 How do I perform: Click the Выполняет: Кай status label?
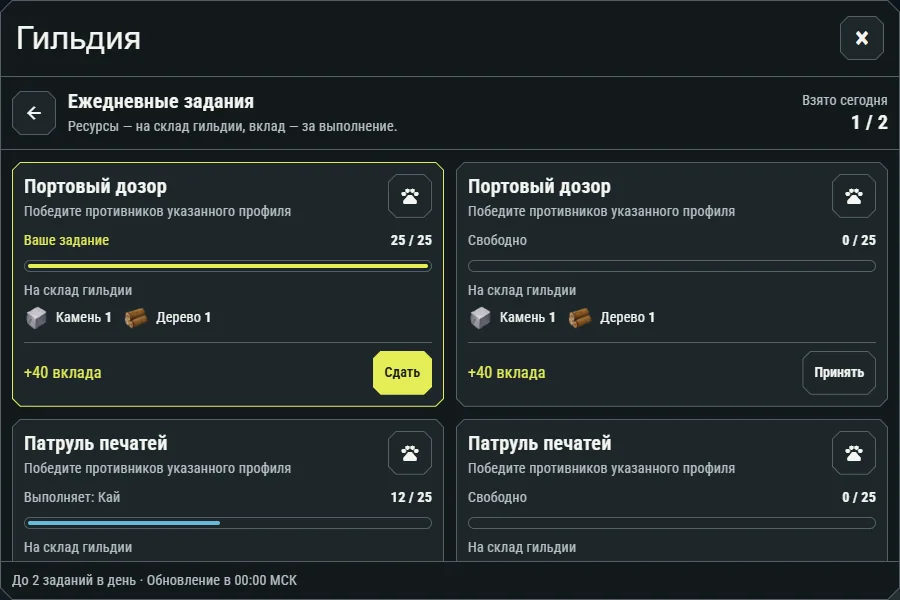(72, 497)
